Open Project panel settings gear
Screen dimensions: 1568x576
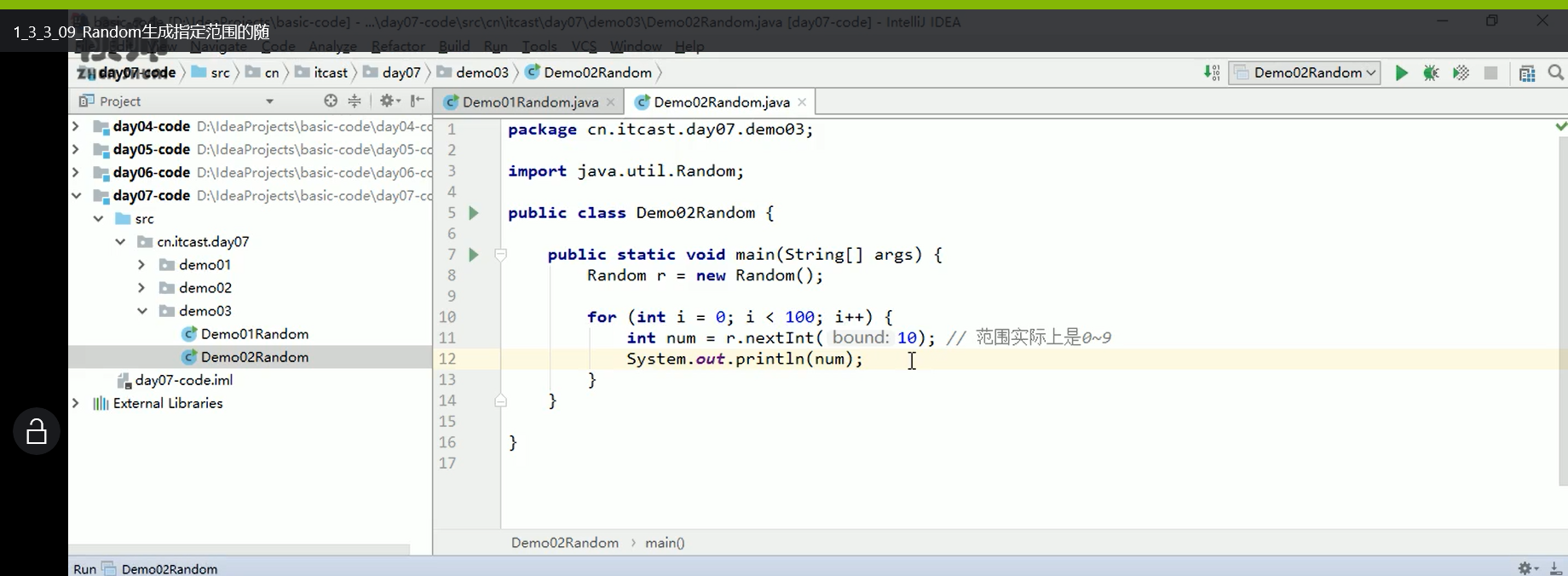click(x=389, y=101)
